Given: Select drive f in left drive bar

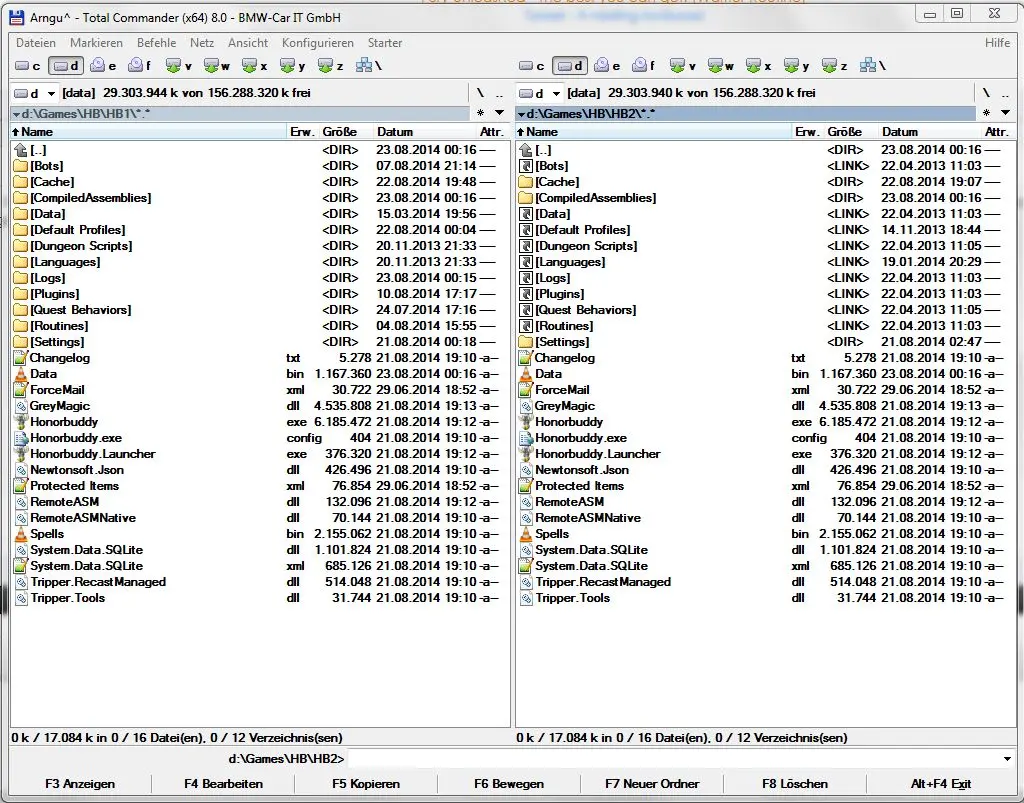Looking at the screenshot, I should point(140,66).
